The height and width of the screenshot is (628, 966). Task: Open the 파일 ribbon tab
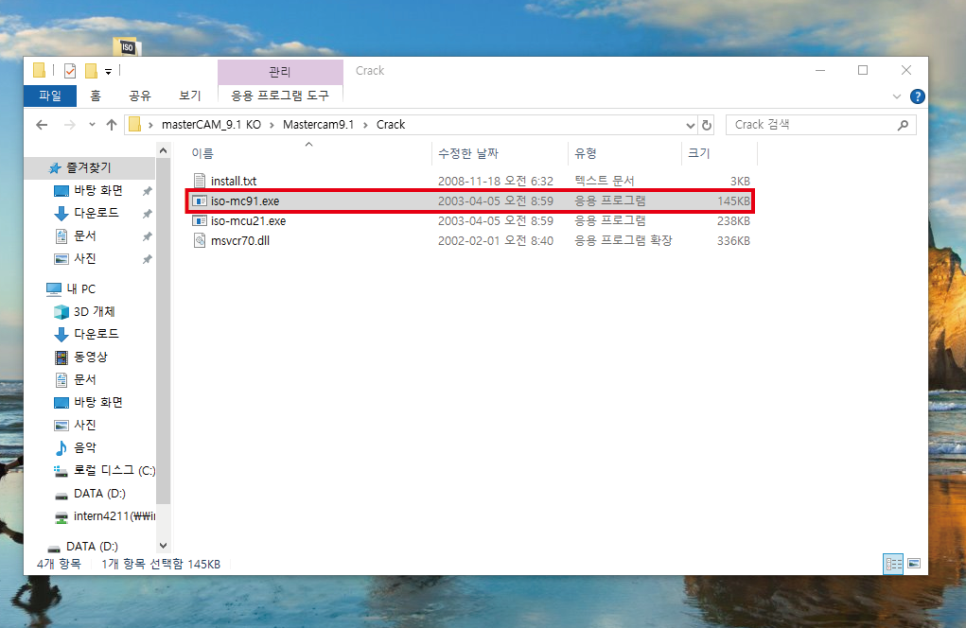point(50,96)
